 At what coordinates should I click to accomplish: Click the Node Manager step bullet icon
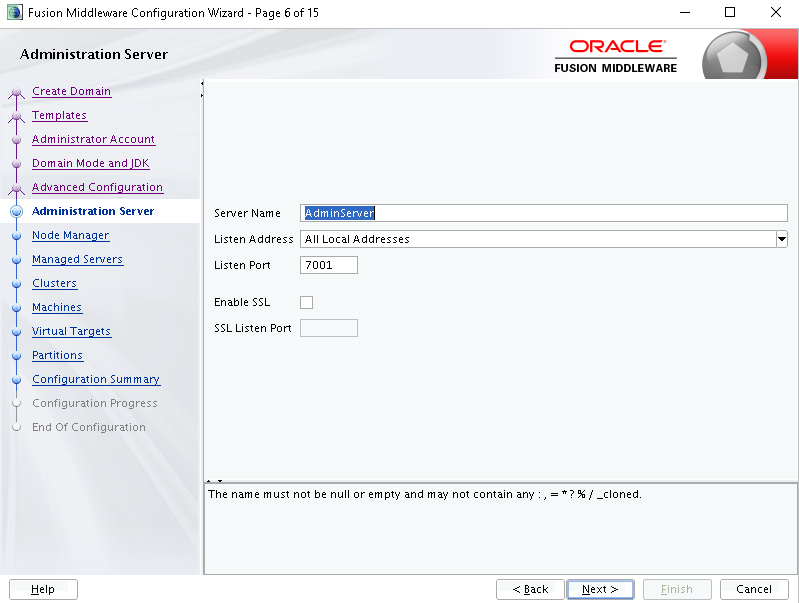click(16, 235)
